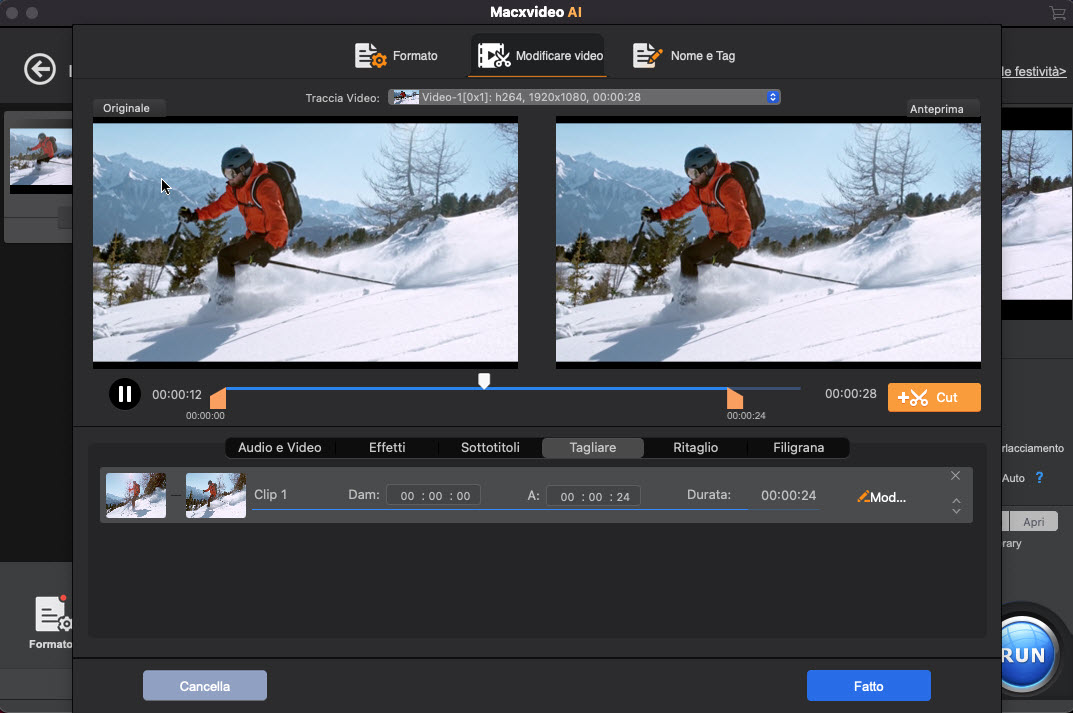Move Clip 1 up with arrow
Screen dimensions: 1073x713
coord(956,501)
